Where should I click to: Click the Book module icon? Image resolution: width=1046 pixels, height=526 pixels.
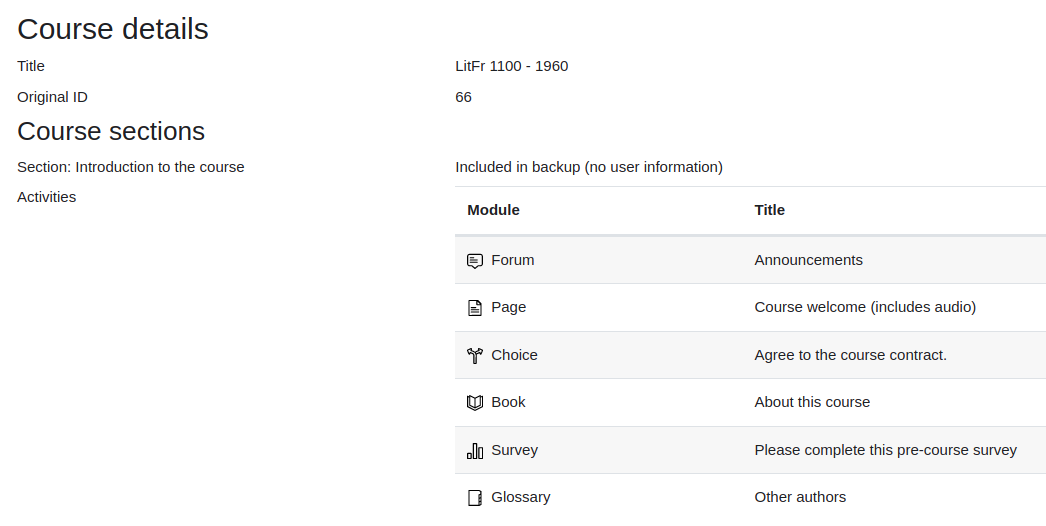tap(474, 403)
